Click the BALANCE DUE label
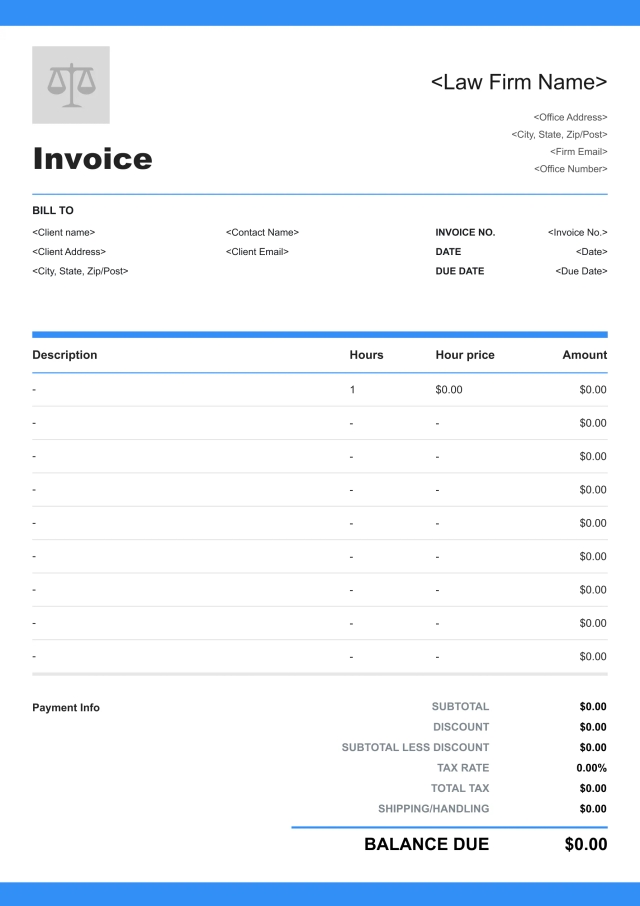The image size is (640, 906). (426, 844)
